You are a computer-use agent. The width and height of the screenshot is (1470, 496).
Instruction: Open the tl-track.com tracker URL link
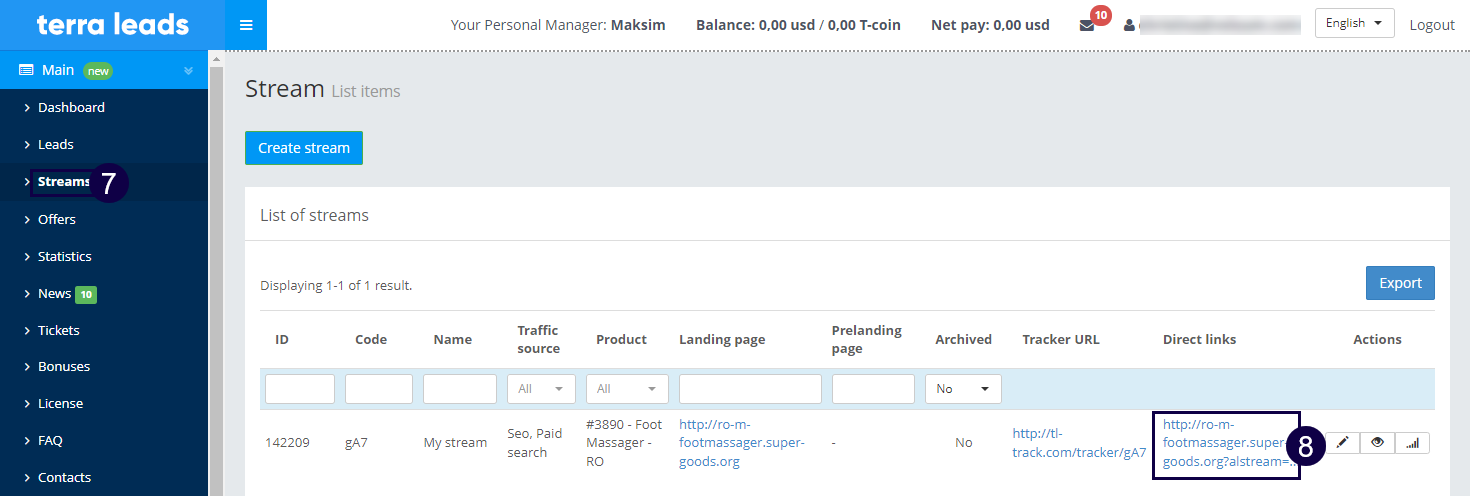1079,442
